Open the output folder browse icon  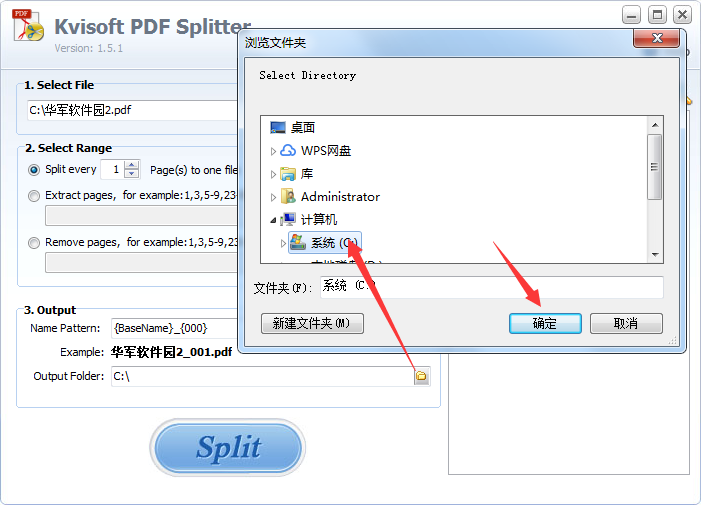[x=421, y=376]
